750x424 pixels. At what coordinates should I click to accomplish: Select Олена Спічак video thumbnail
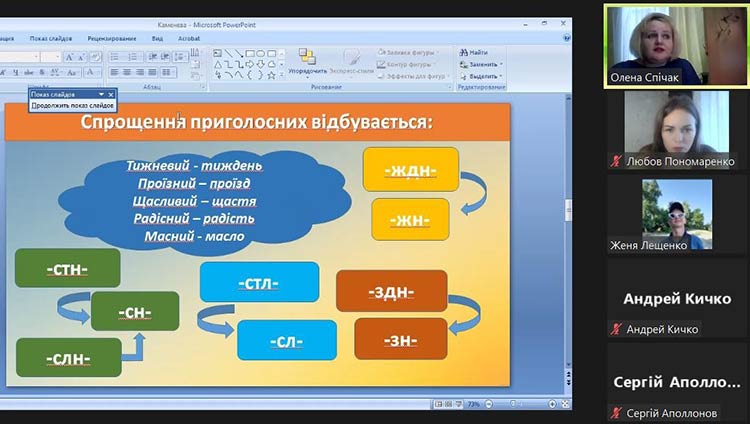(677, 46)
